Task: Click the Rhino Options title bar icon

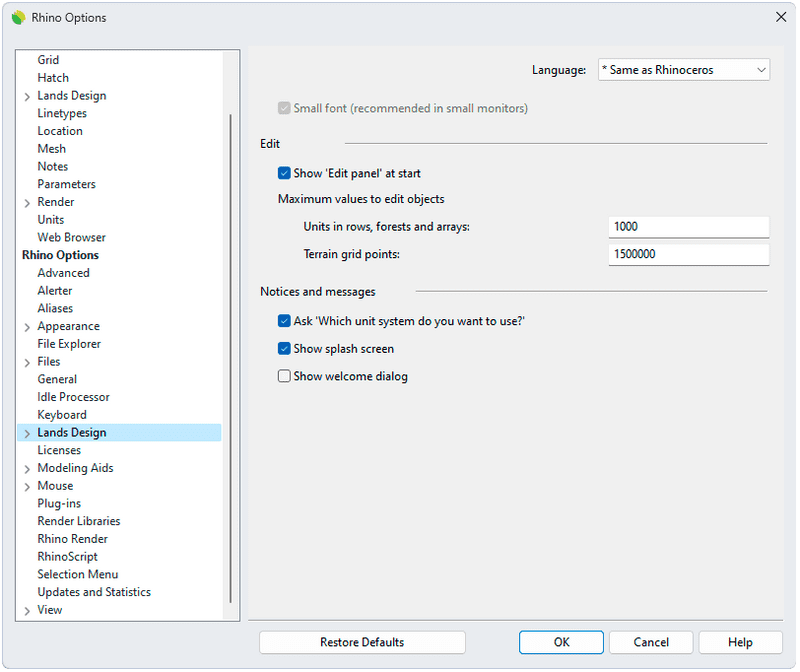Action: (18, 17)
